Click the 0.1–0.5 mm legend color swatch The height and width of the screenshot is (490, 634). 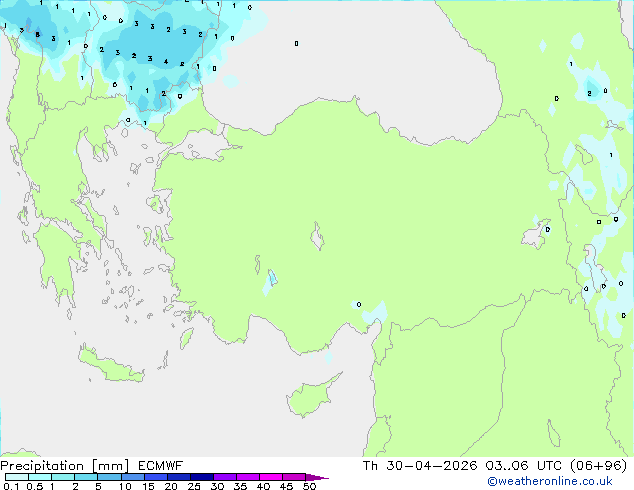(17, 477)
